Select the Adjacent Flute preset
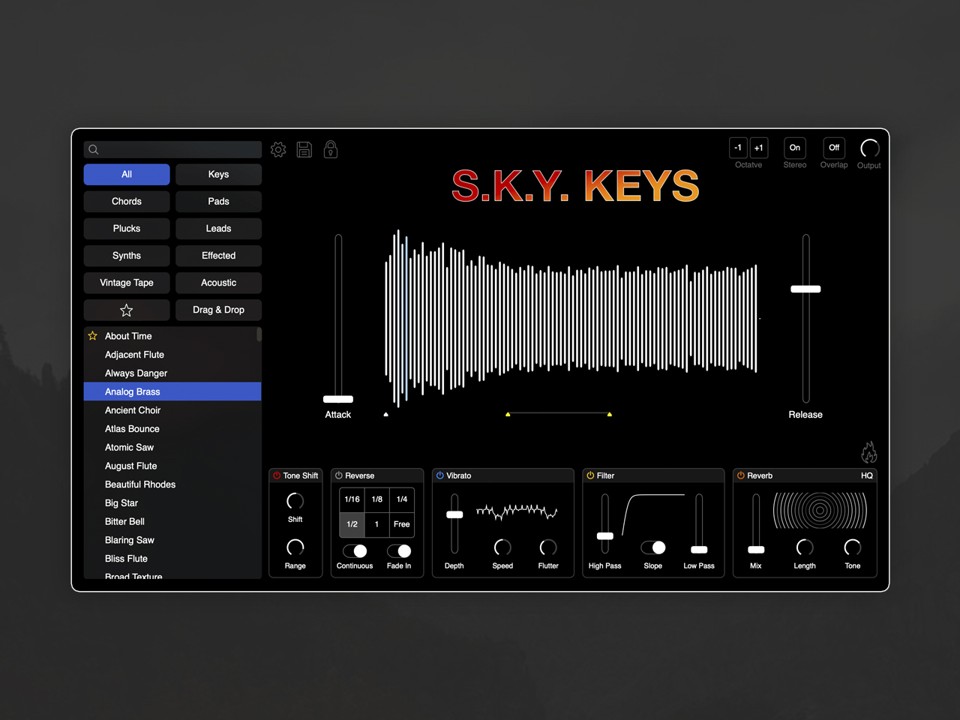This screenshot has width=960, height=720. (x=172, y=354)
